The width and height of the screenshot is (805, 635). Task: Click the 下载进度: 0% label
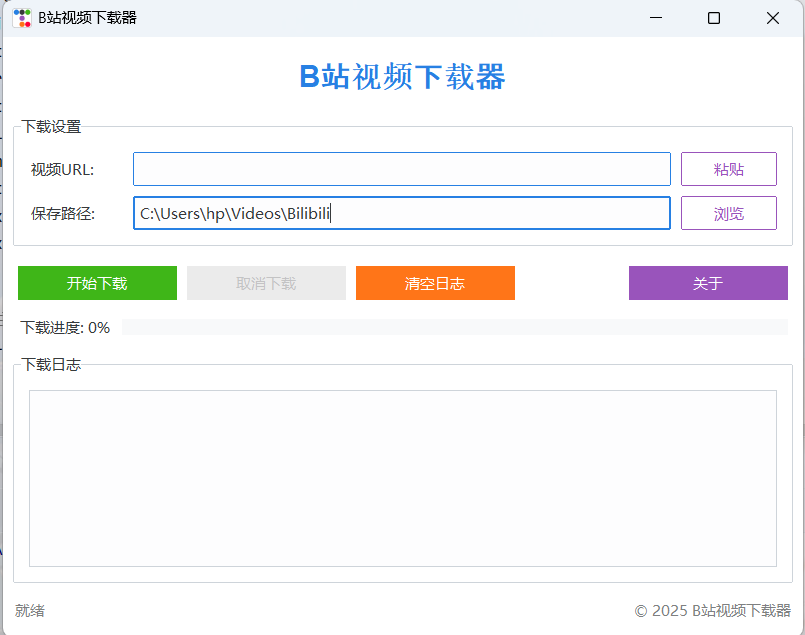coord(65,328)
